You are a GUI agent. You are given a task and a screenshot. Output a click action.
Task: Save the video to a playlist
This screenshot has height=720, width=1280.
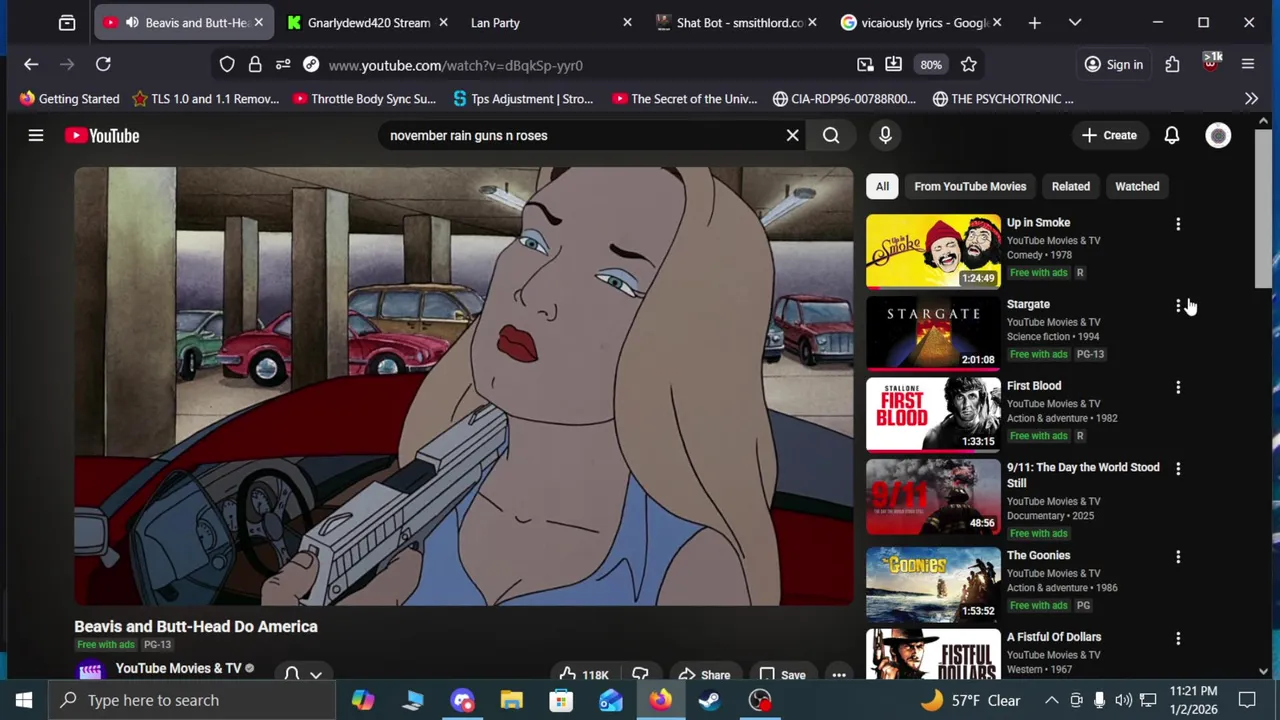[782, 675]
